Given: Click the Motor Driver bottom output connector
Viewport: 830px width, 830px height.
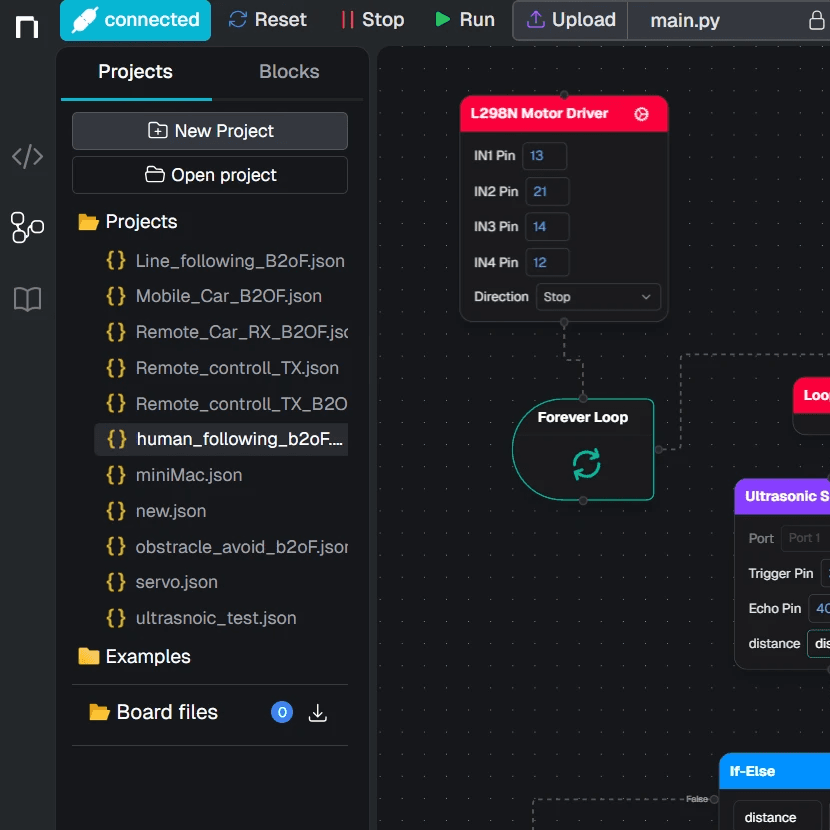Looking at the screenshot, I should [564, 322].
